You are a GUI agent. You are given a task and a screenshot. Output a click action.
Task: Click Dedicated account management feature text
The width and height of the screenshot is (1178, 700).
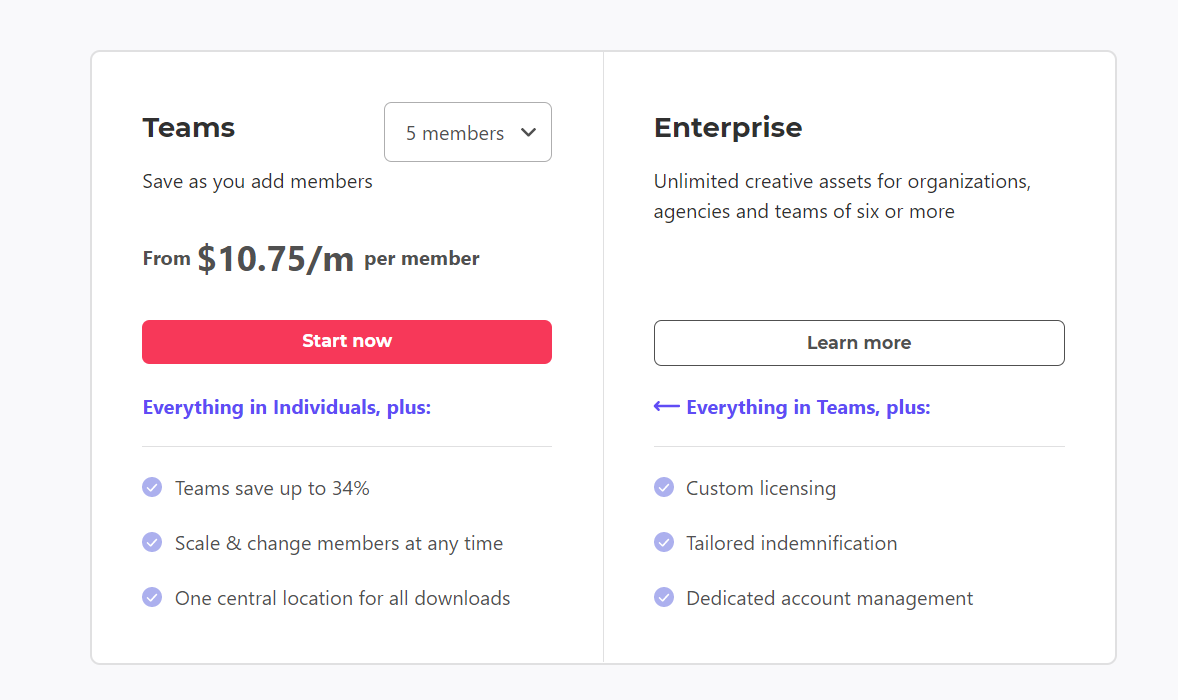pyautogui.click(x=829, y=599)
